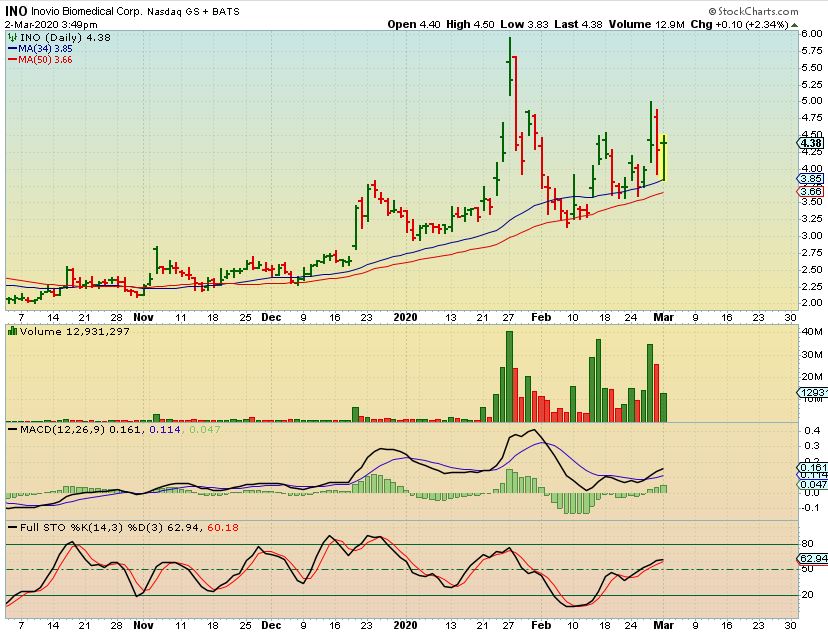Click the 20 level label on stochastic axis

(807, 595)
